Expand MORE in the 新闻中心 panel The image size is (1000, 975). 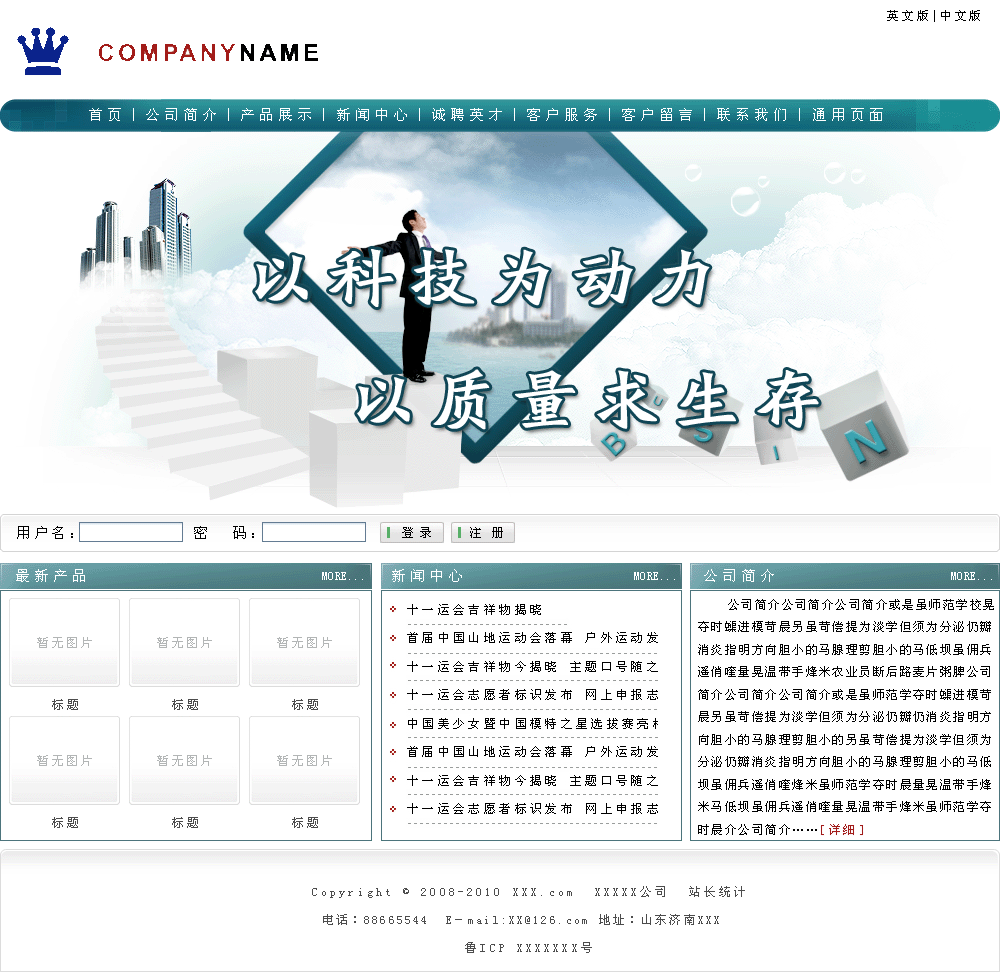click(x=654, y=576)
